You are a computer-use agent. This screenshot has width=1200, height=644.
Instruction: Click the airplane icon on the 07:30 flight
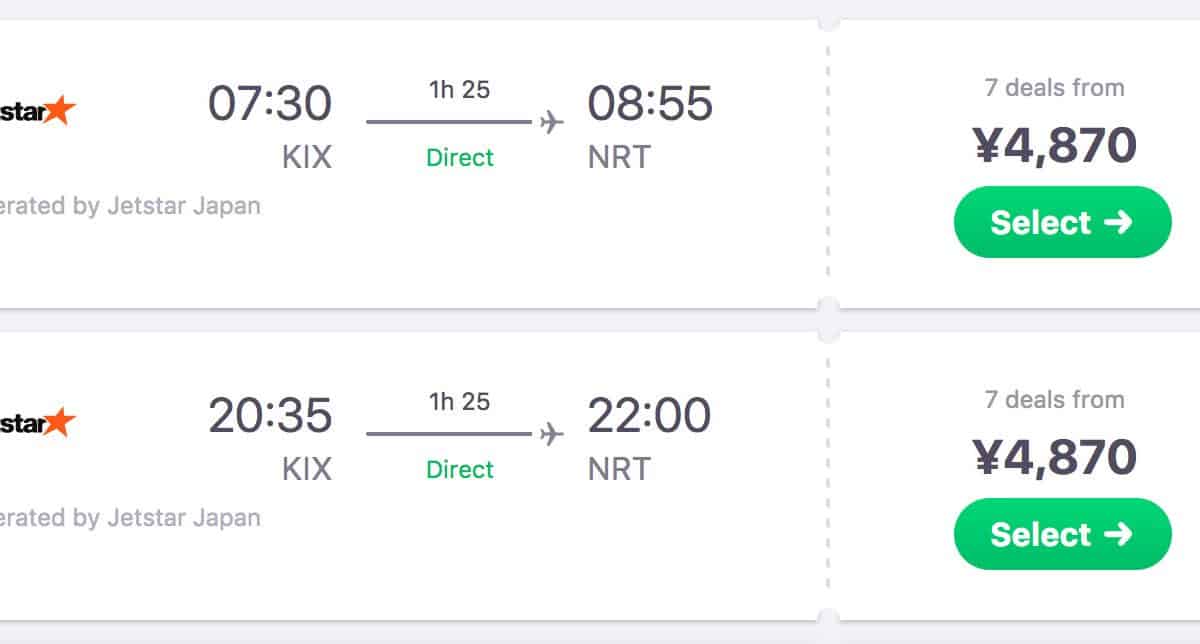click(551, 123)
